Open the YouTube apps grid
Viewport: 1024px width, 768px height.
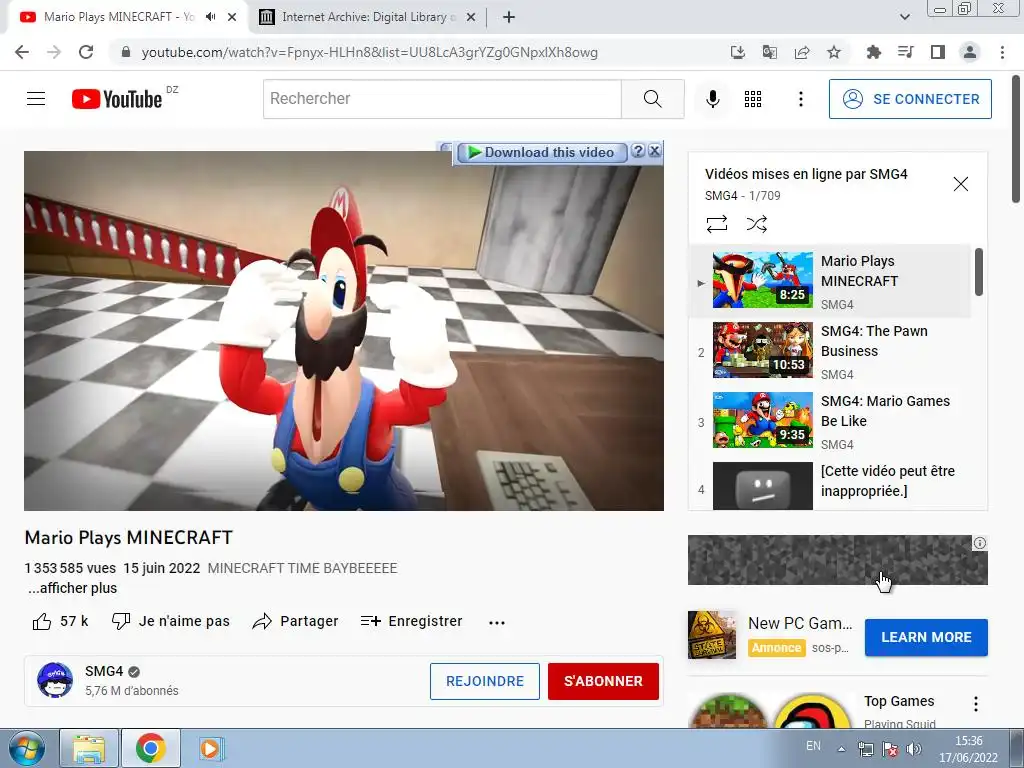tap(752, 99)
